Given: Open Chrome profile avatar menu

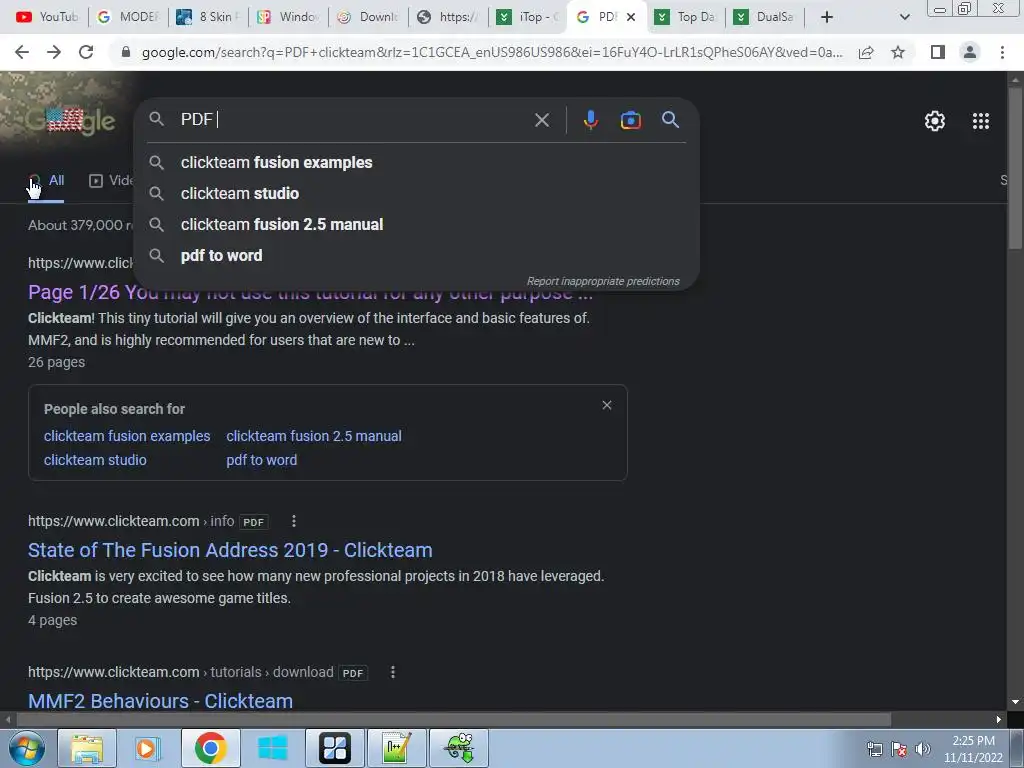Looking at the screenshot, I should (x=970, y=52).
